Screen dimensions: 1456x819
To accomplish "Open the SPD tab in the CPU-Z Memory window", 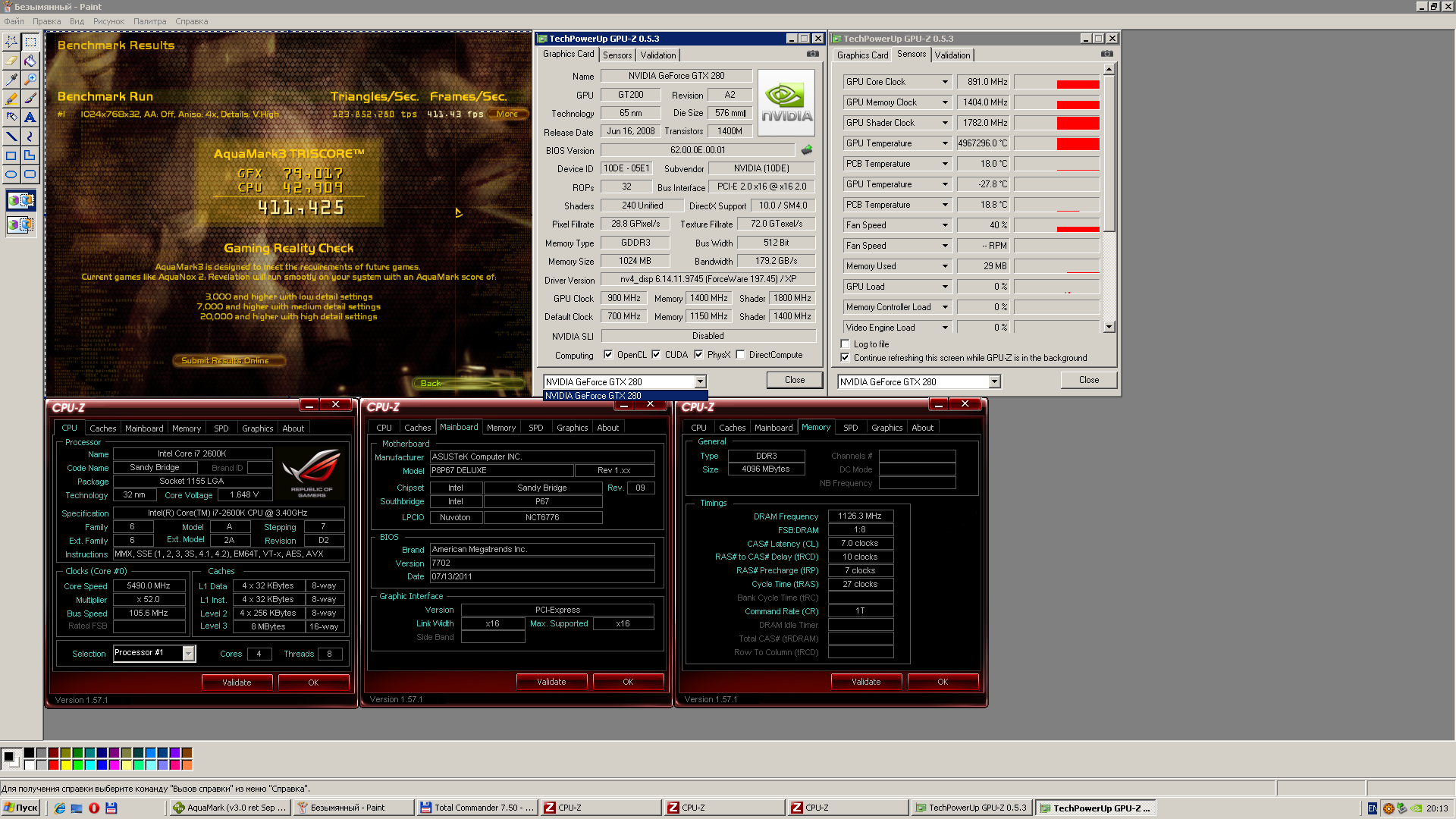I will click(851, 428).
